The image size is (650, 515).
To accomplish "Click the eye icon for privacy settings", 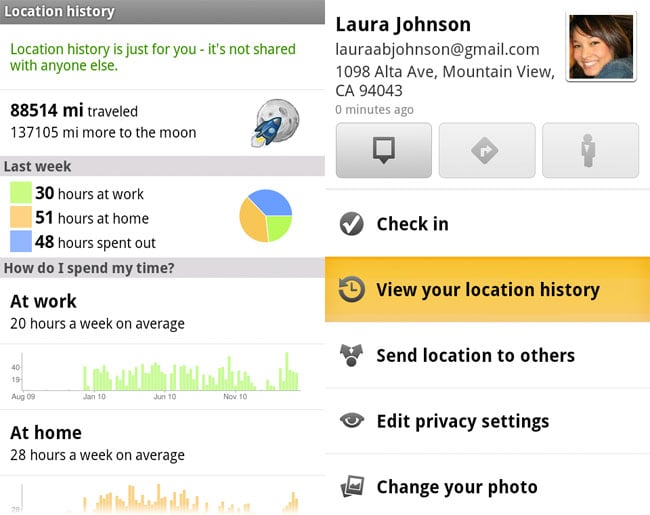I will 351,421.
